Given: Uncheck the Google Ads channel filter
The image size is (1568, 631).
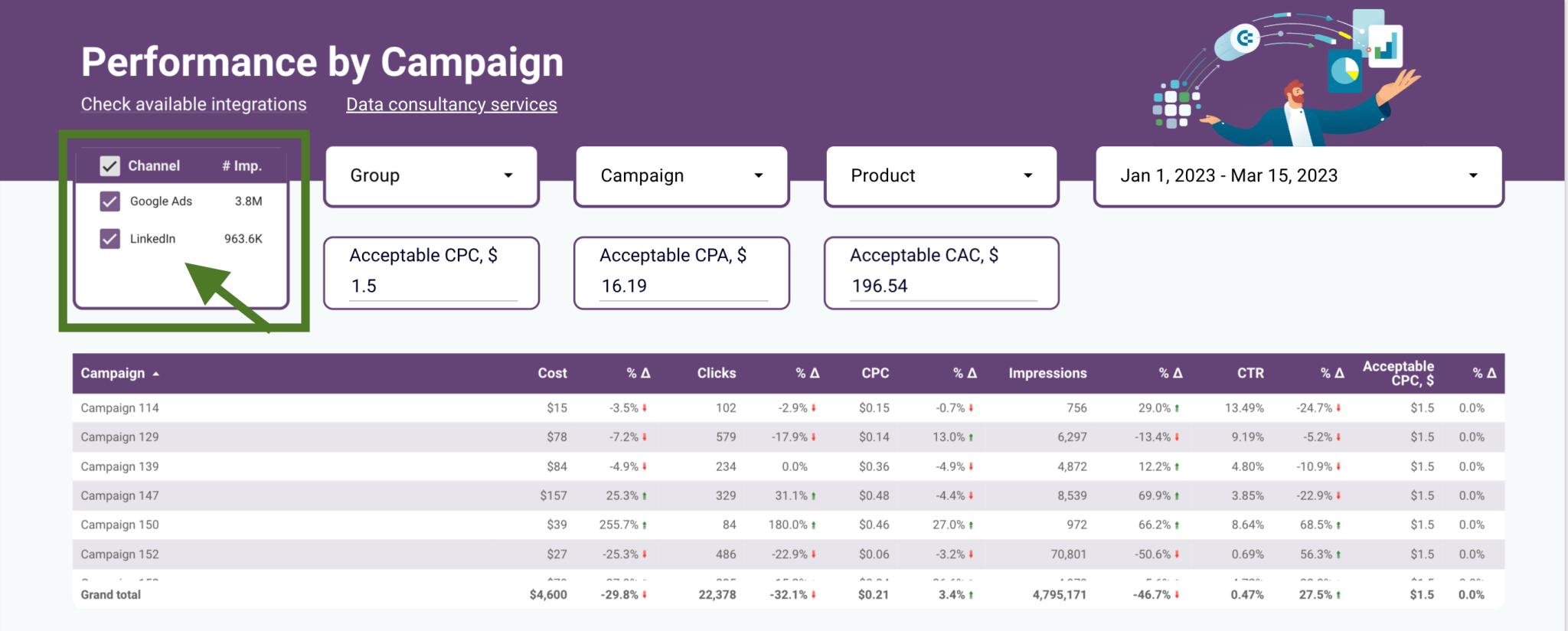Looking at the screenshot, I should tap(109, 201).
